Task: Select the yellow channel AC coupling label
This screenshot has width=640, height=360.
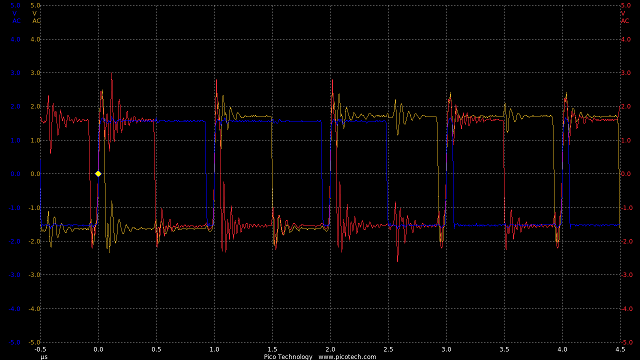Action: [36, 21]
